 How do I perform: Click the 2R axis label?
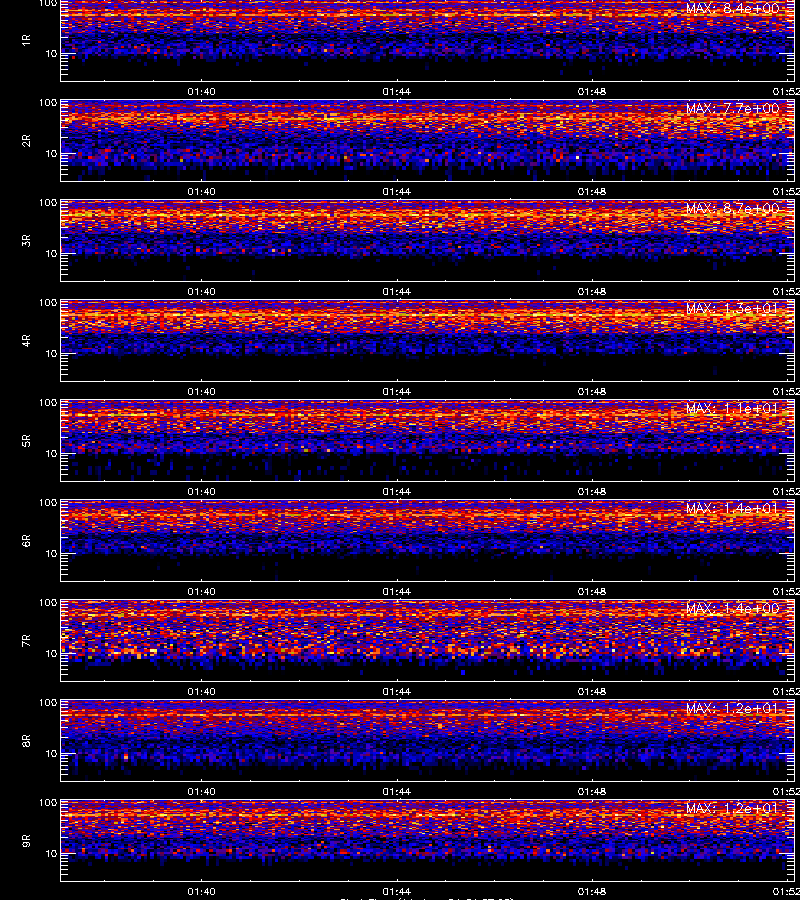[x=26, y=141]
